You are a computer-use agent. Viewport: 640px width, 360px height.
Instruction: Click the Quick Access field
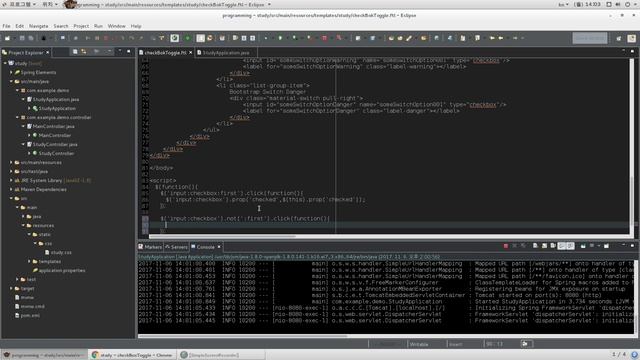coord(590,38)
